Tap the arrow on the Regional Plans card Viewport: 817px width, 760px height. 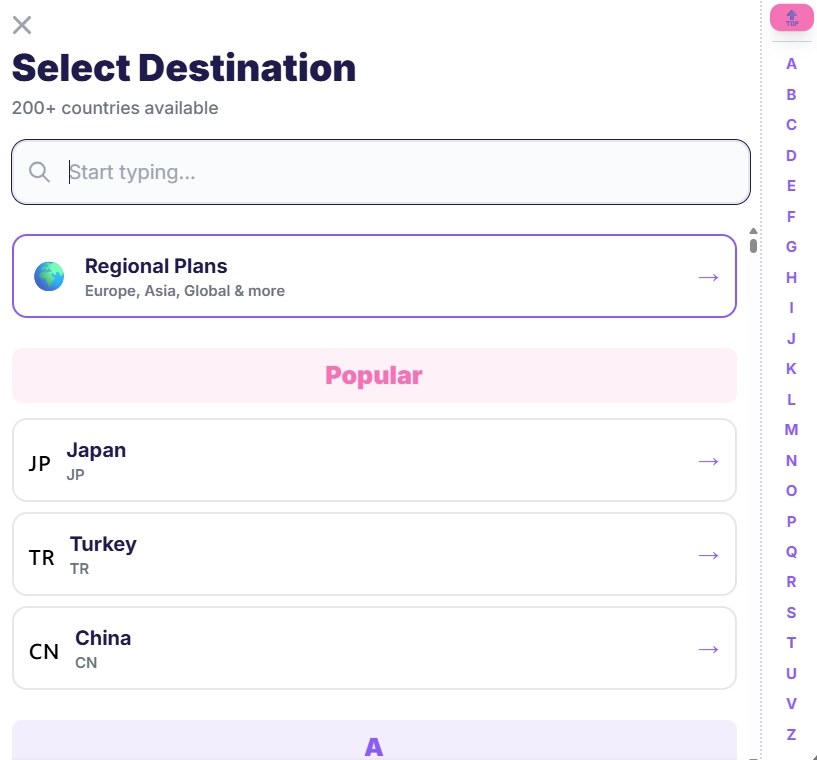tap(708, 277)
